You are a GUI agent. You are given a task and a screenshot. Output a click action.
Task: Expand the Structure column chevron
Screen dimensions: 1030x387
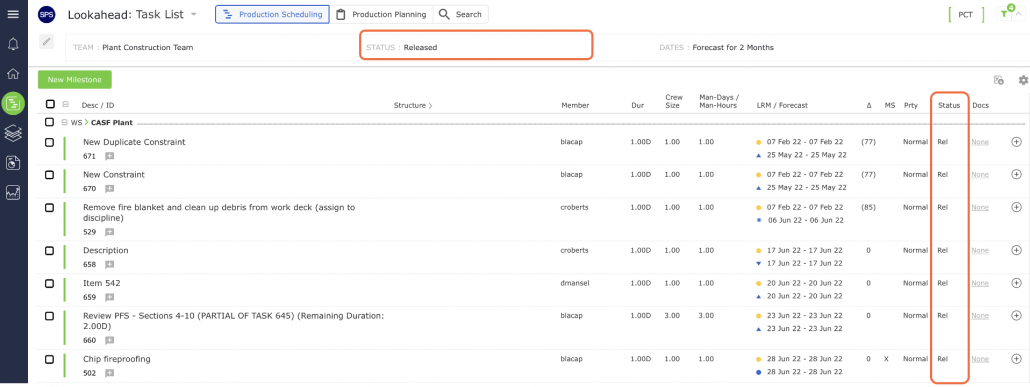point(430,105)
